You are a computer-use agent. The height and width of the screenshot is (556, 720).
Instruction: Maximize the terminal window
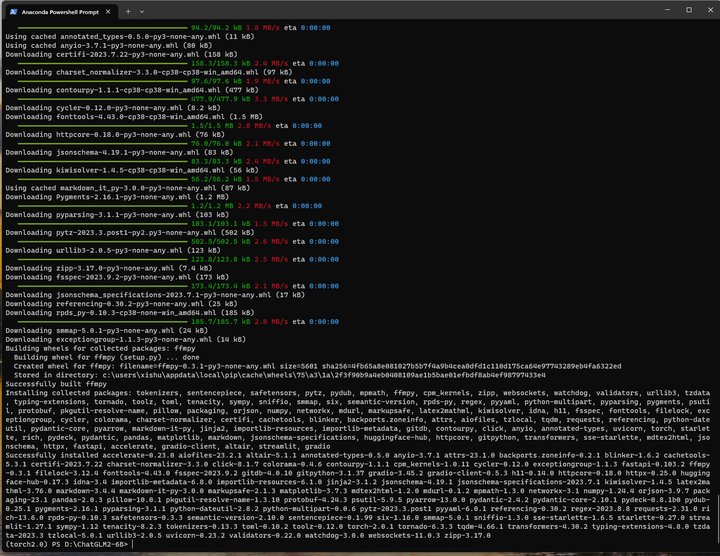click(689, 10)
